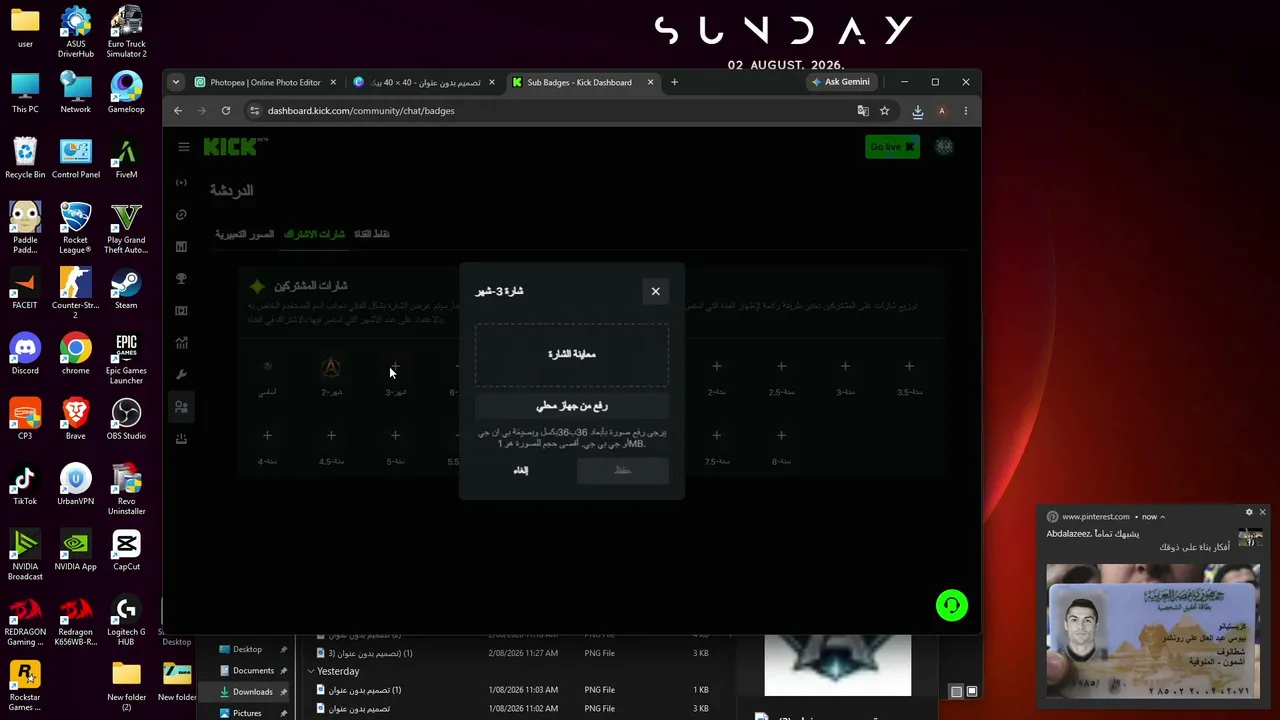1280x720 pixels.
Task: Open the tab search dropdown in Chrome
Action: tap(176, 82)
